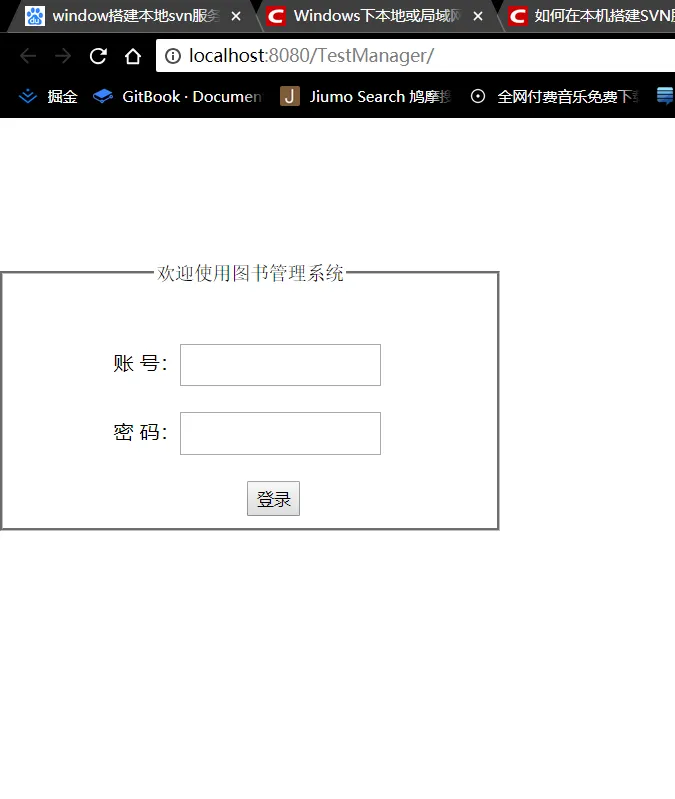Close the Windows下本地或局域网 tab
The height and width of the screenshot is (799, 675).
[478, 16]
